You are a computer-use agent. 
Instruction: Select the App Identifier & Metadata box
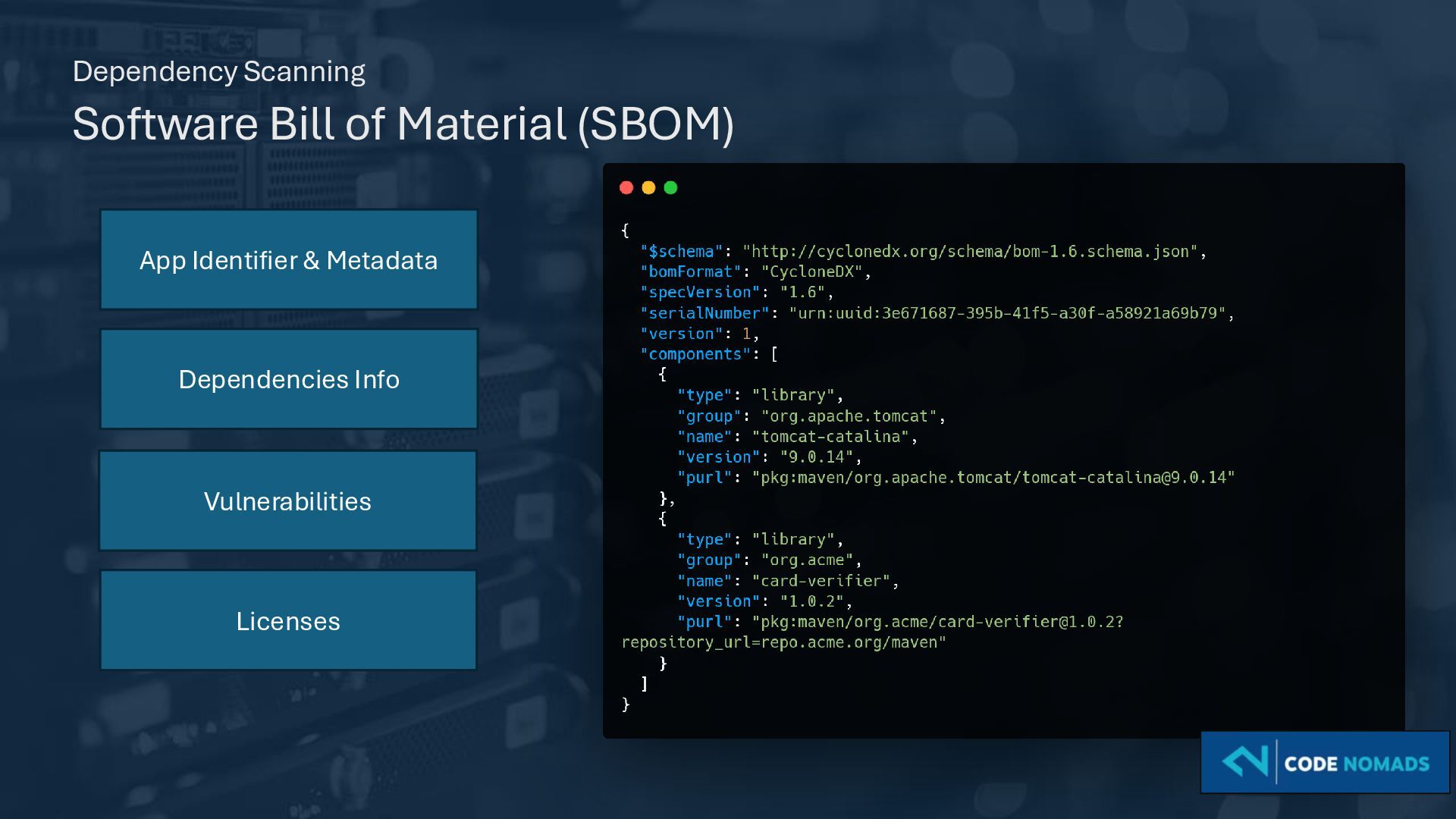pyautogui.click(x=288, y=260)
